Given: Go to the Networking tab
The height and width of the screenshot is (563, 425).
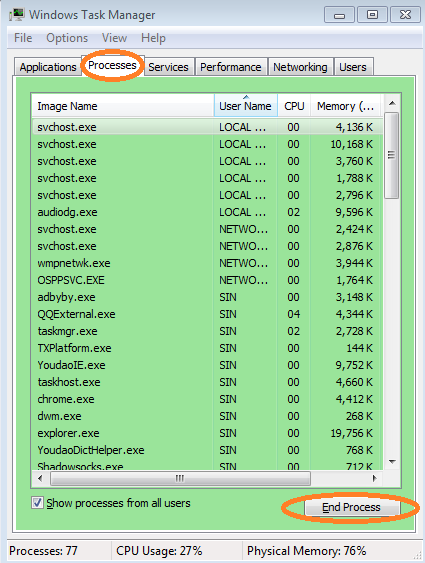Looking at the screenshot, I should (x=300, y=67).
